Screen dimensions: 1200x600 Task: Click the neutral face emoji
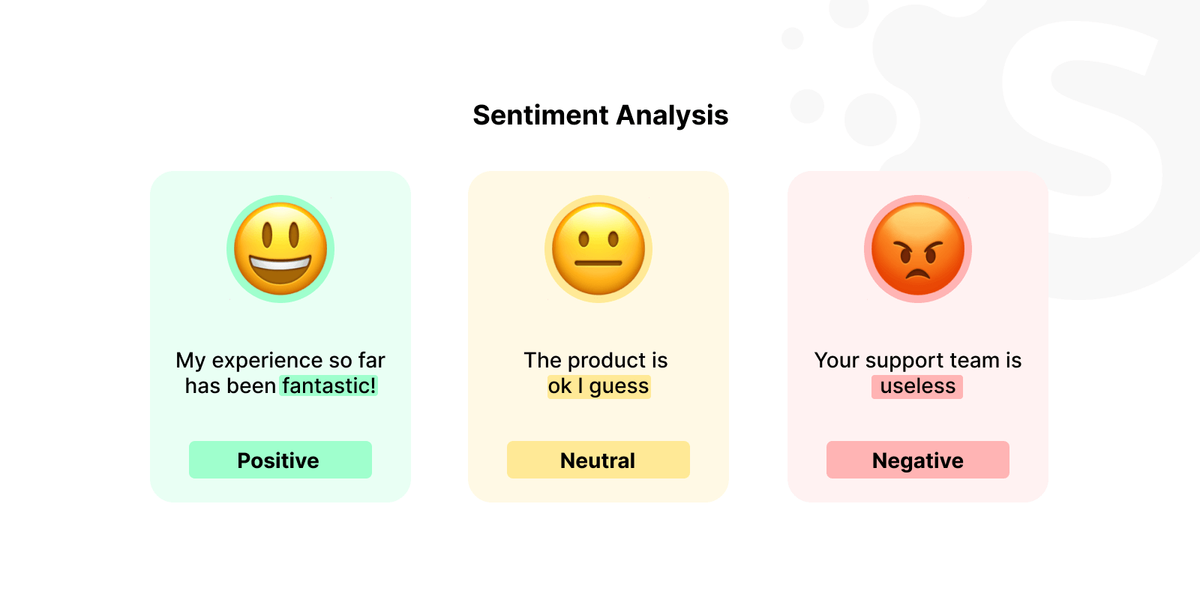pyautogui.click(x=598, y=249)
